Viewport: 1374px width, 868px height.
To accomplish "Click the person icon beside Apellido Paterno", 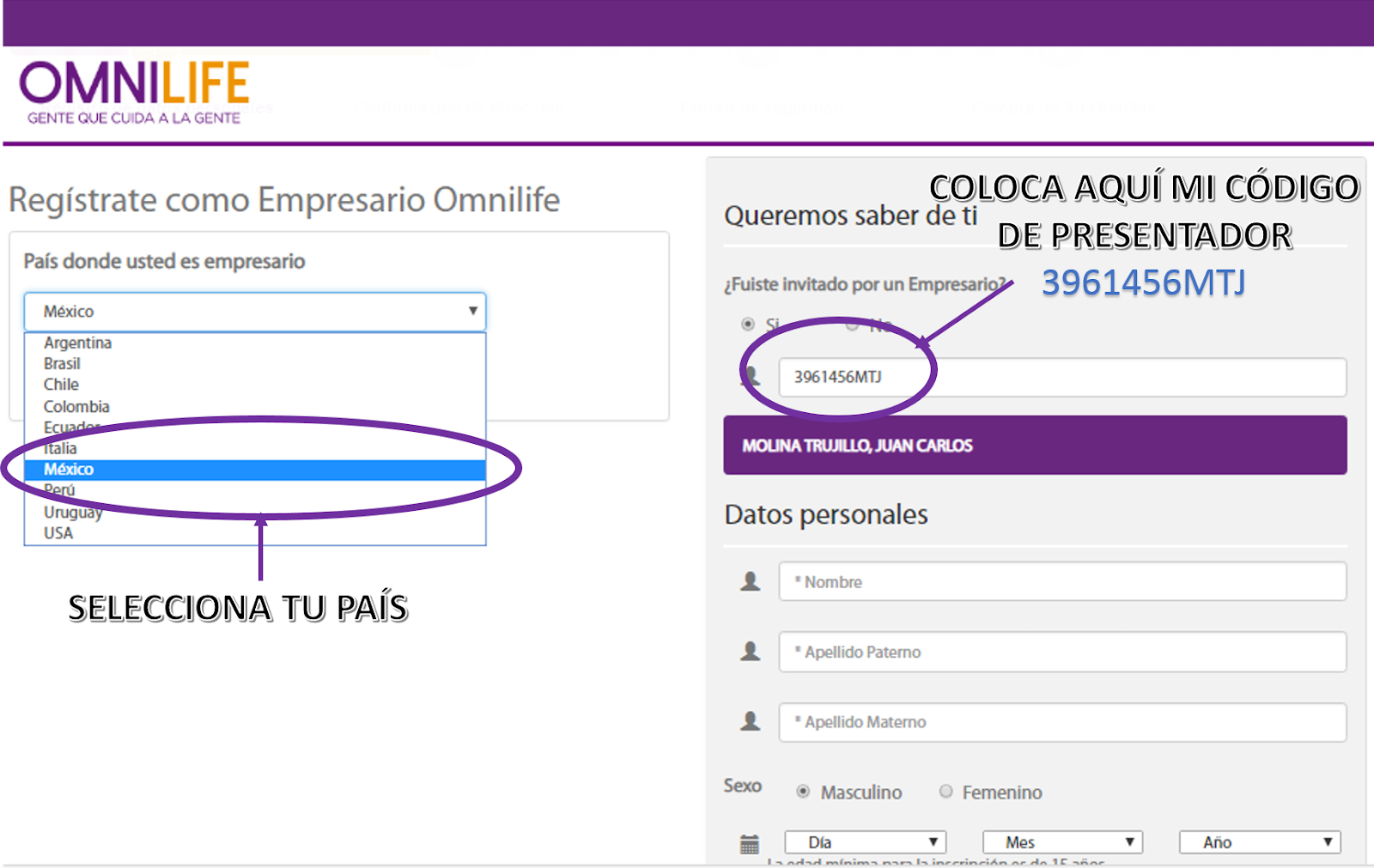I will click(751, 652).
